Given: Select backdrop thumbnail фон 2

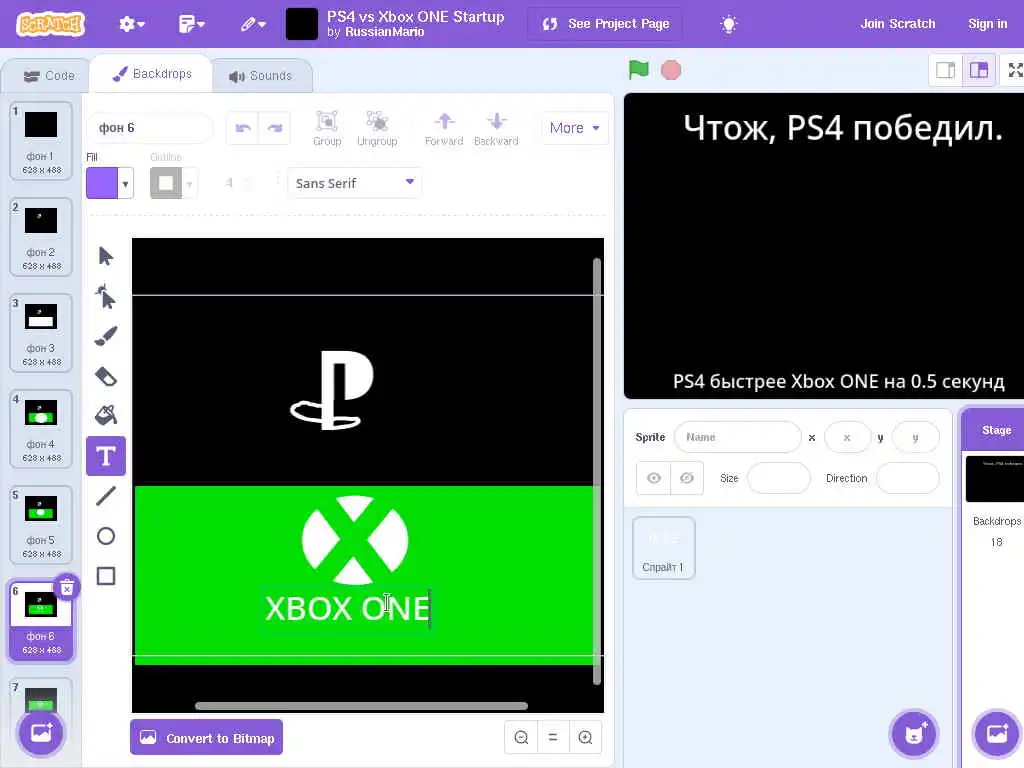Looking at the screenshot, I should click(x=41, y=236).
